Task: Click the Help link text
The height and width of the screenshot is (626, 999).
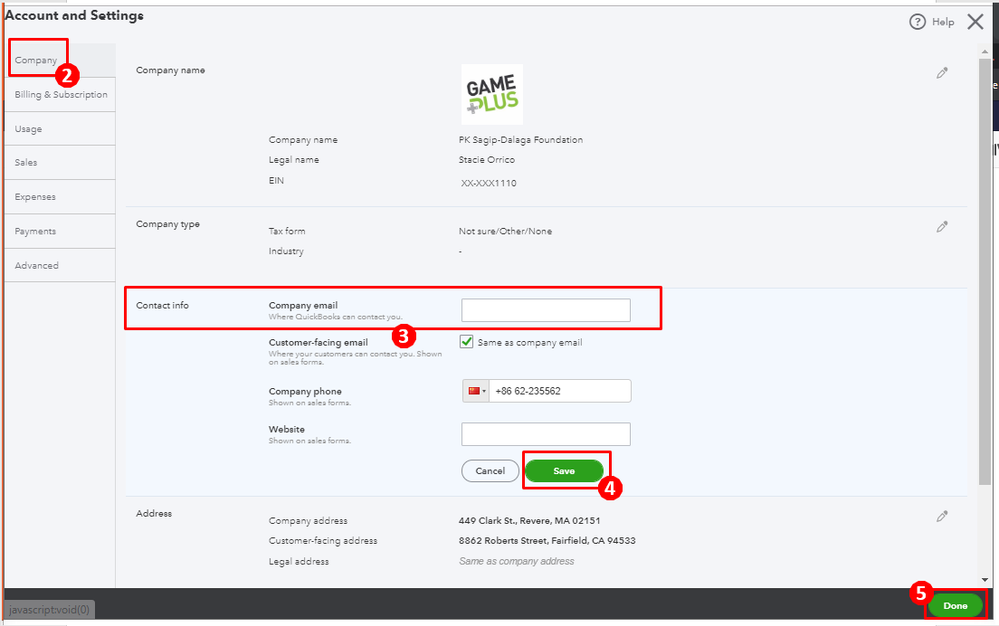Action: [x=943, y=22]
